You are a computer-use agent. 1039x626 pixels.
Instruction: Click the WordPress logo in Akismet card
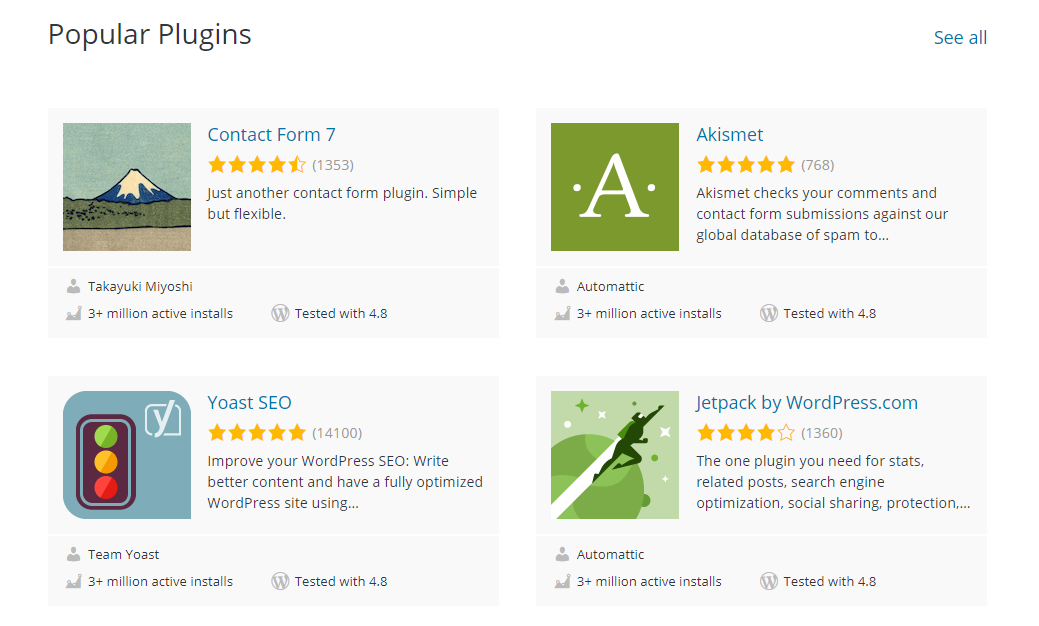(x=768, y=313)
